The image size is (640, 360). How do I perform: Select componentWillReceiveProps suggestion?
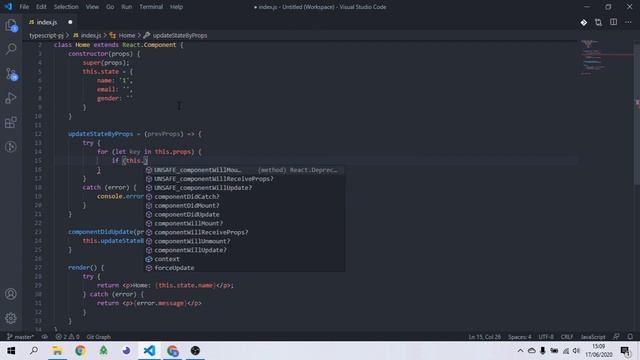pos(245,232)
